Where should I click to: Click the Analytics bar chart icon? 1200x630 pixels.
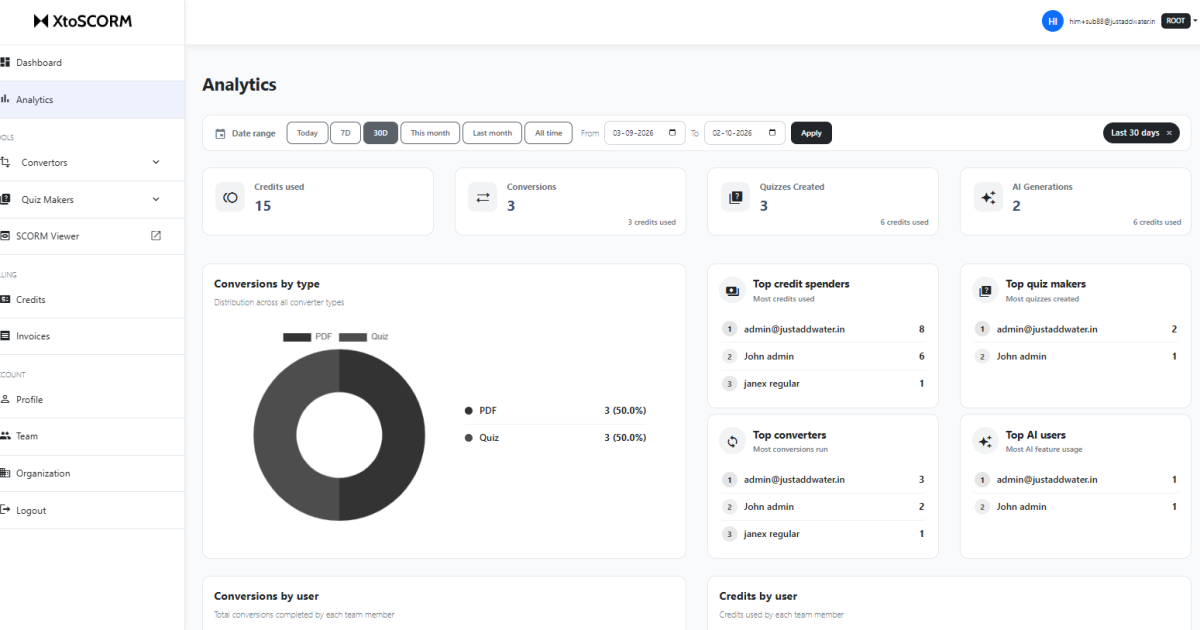click(5, 99)
